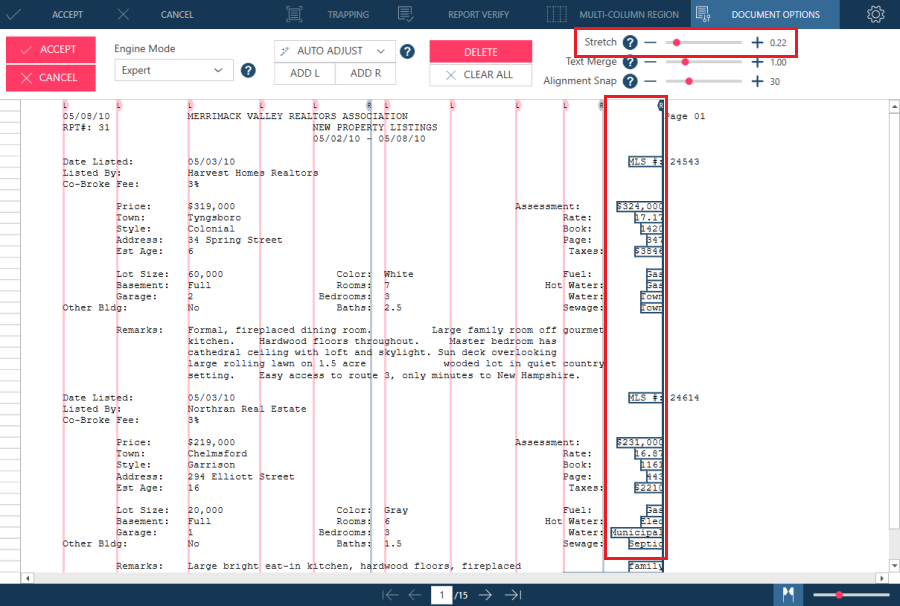900x606 pixels.
Task: Click the $324,000 assessment field box
Action: click(640, 207)
